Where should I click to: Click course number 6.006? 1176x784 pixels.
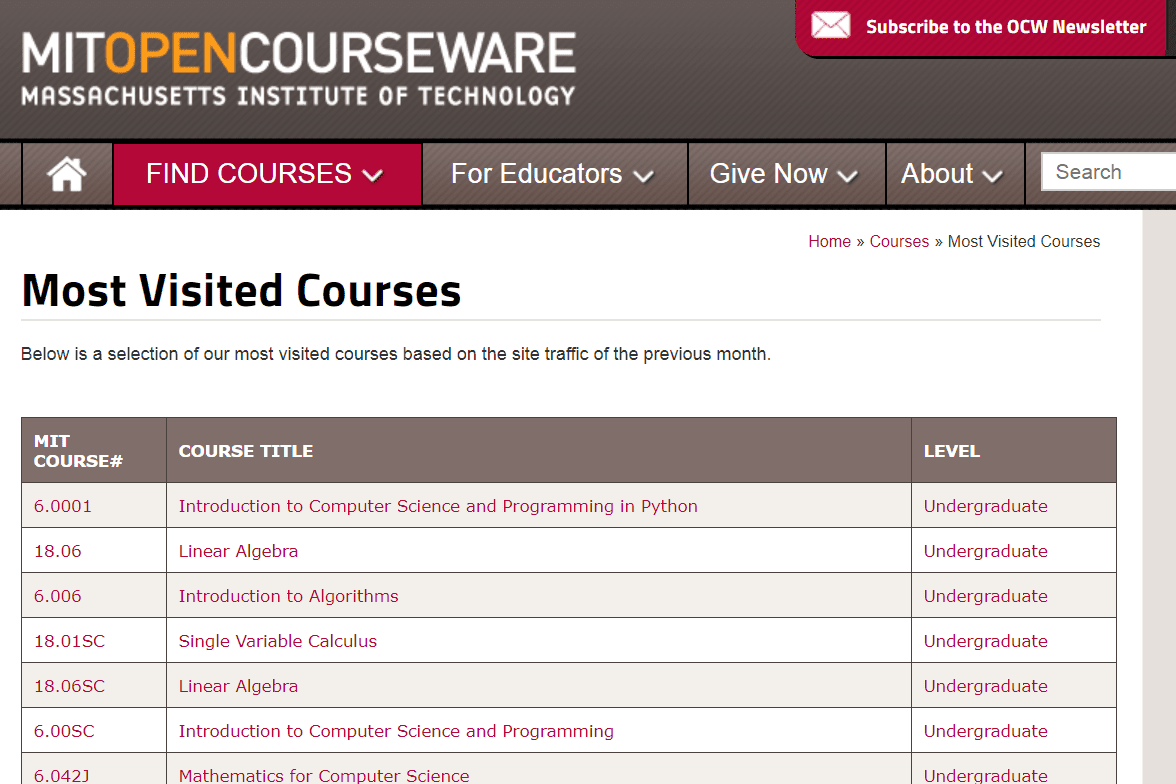(58, 596)
